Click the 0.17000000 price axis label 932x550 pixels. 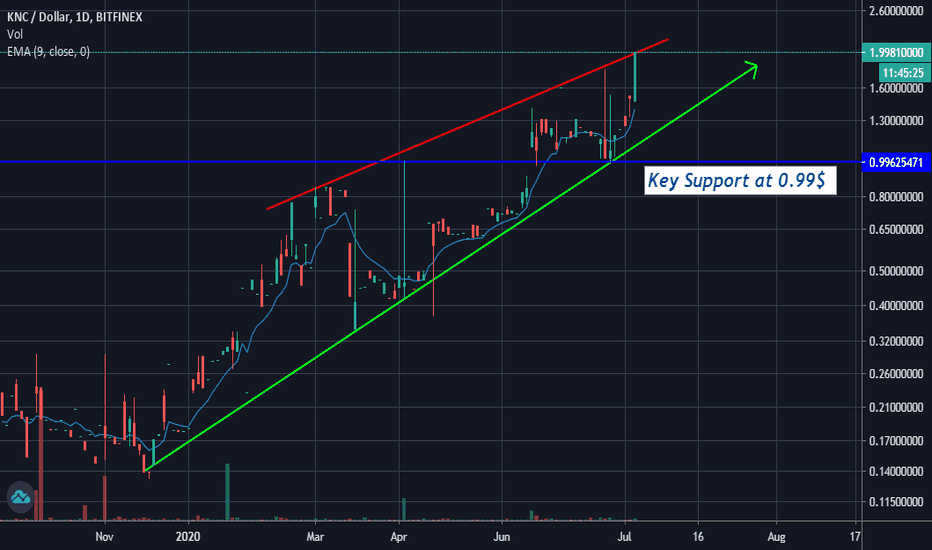896,441
